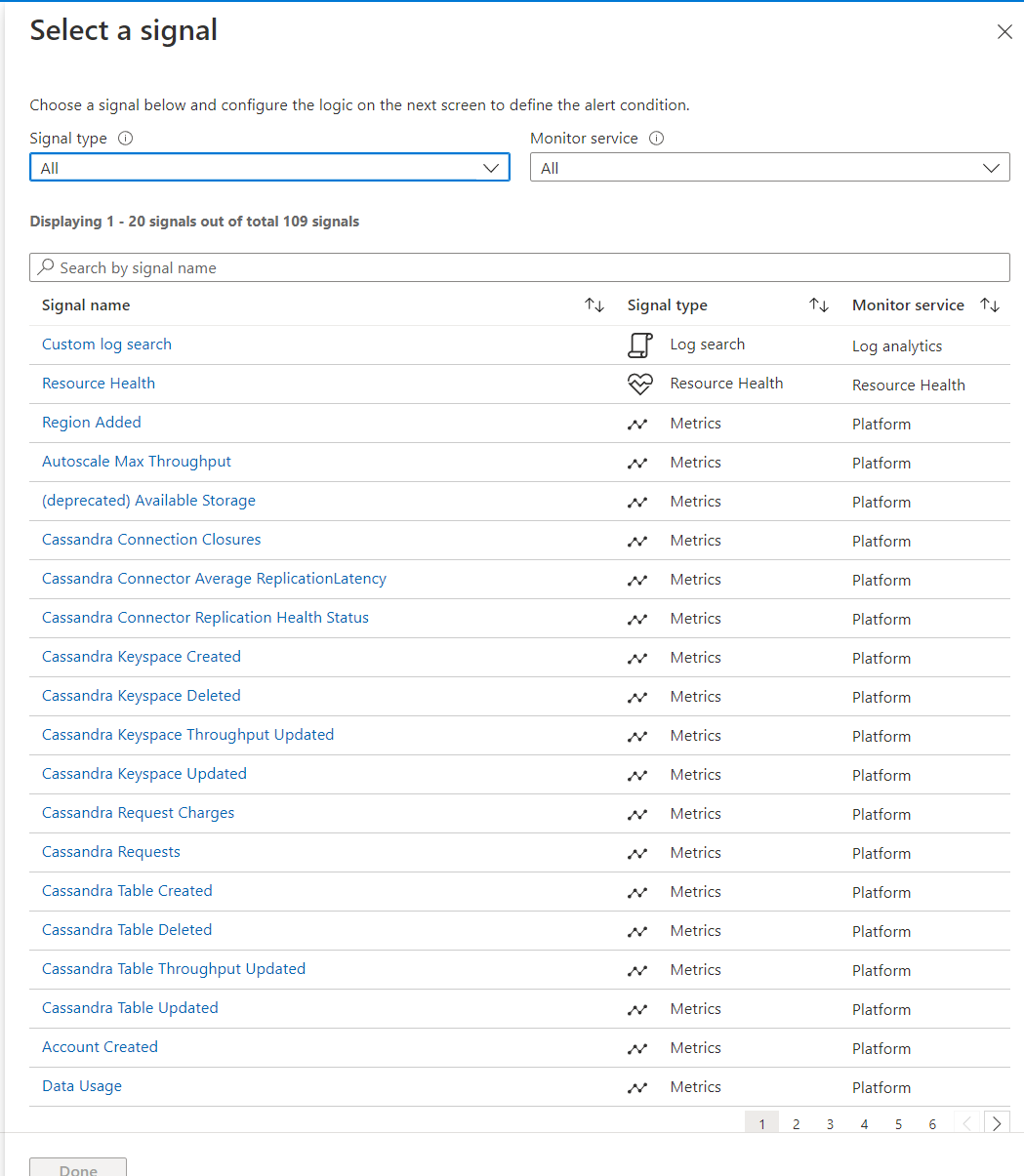Click the Metrics icon beside Data Usage

point(637,1087)
